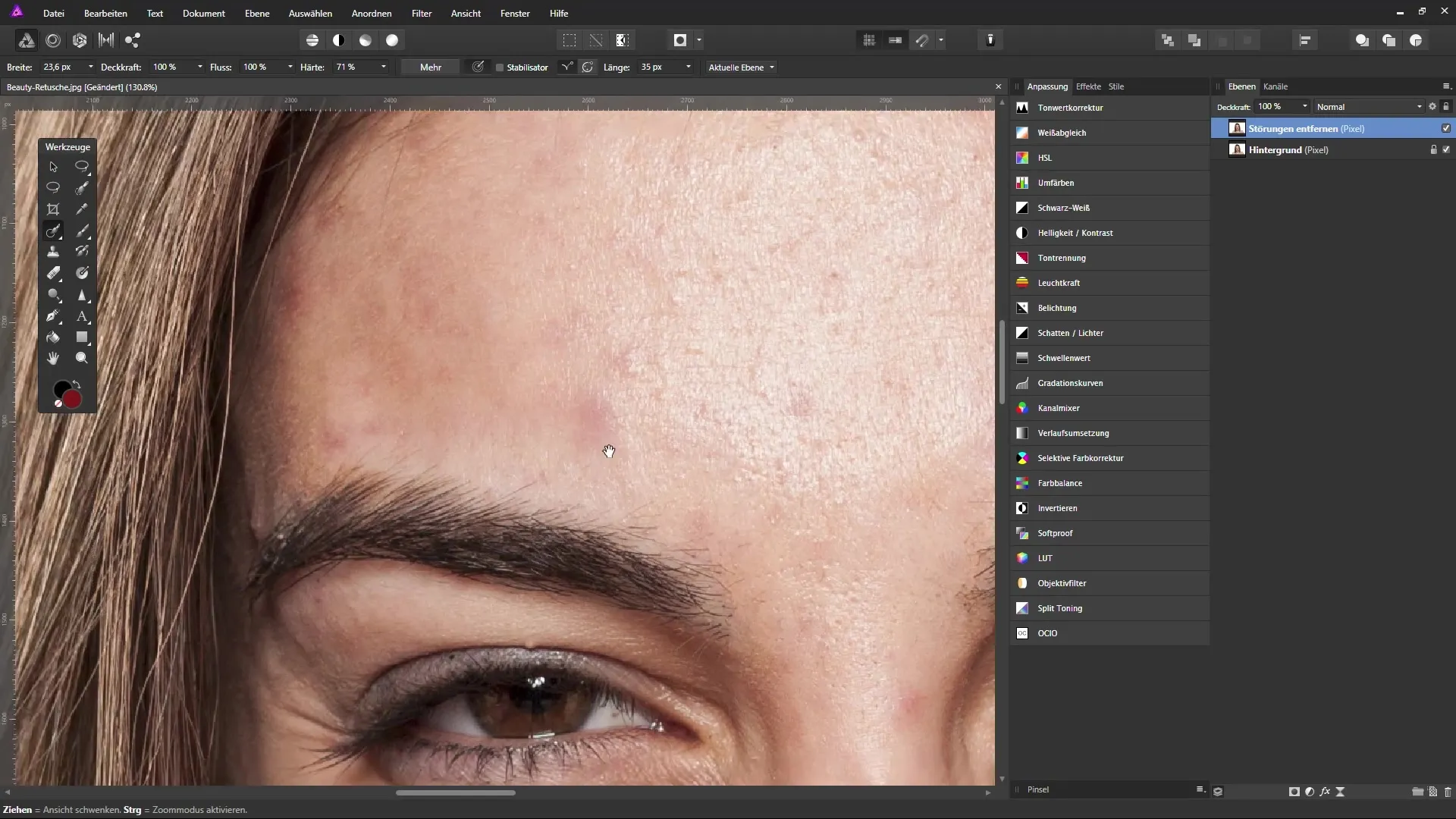
Task: Switch to the Liquify Persona icon
Action: pyautogui.click(x=53, y=40)
